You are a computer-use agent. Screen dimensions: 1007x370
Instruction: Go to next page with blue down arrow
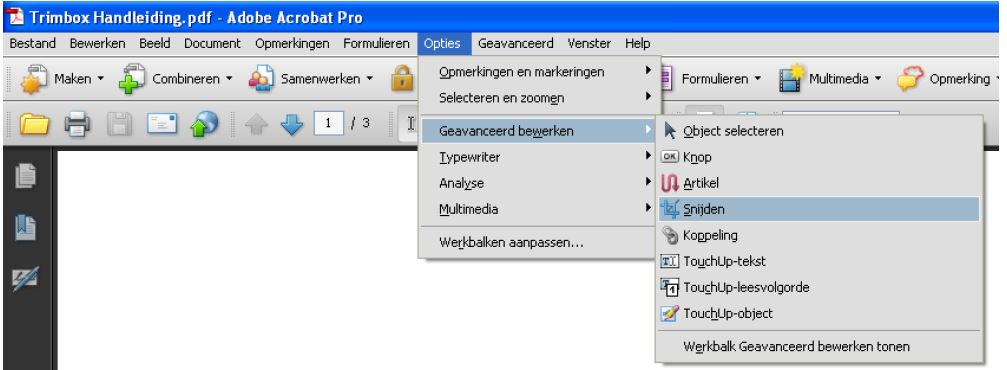[x=292, y=124]
